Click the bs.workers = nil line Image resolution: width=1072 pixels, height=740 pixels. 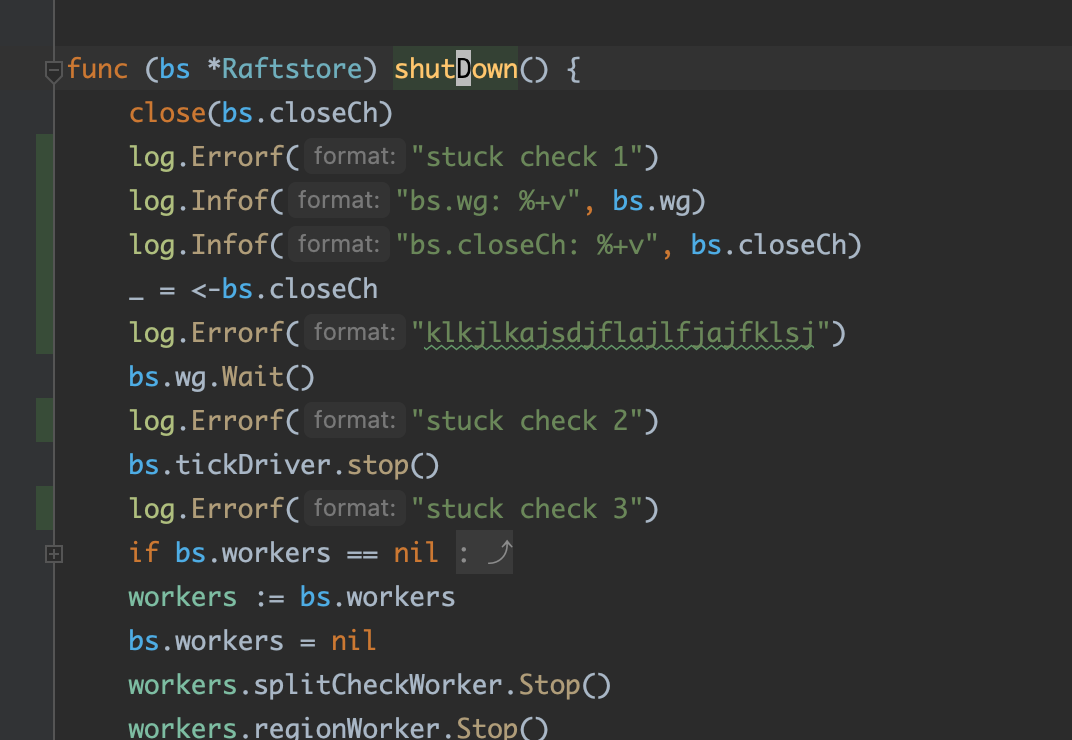pyautogui.click(x=252, y=641)
